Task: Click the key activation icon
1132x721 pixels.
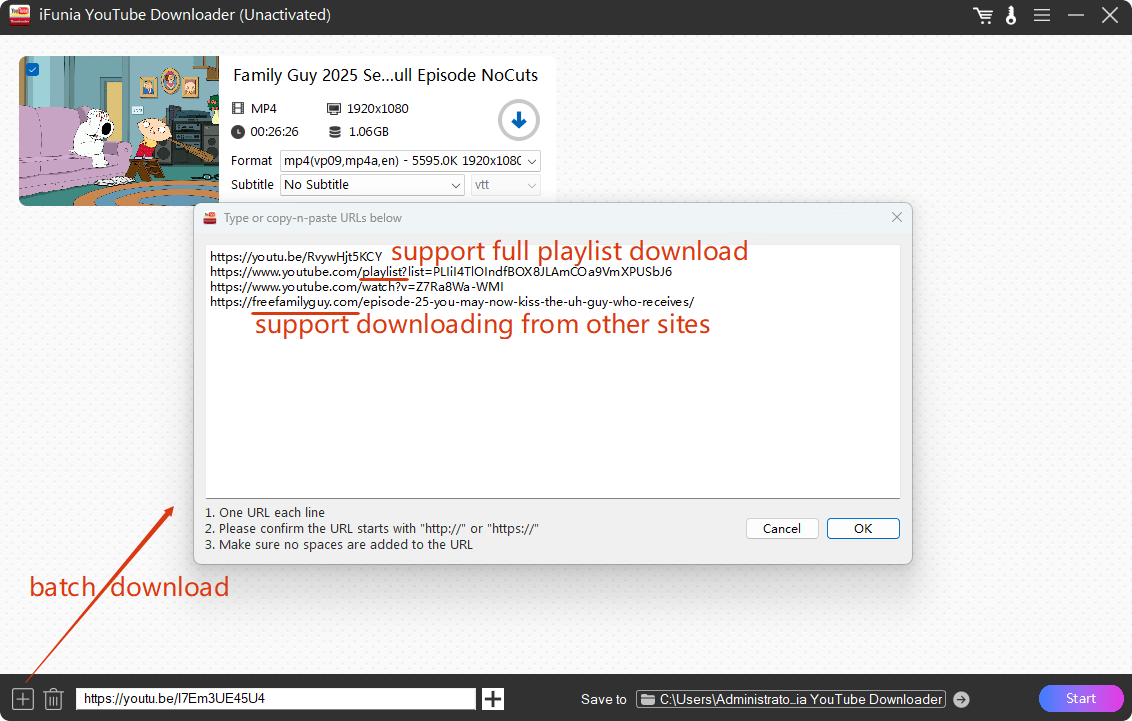Action: pyautogui.click(x=1011, y=15)
